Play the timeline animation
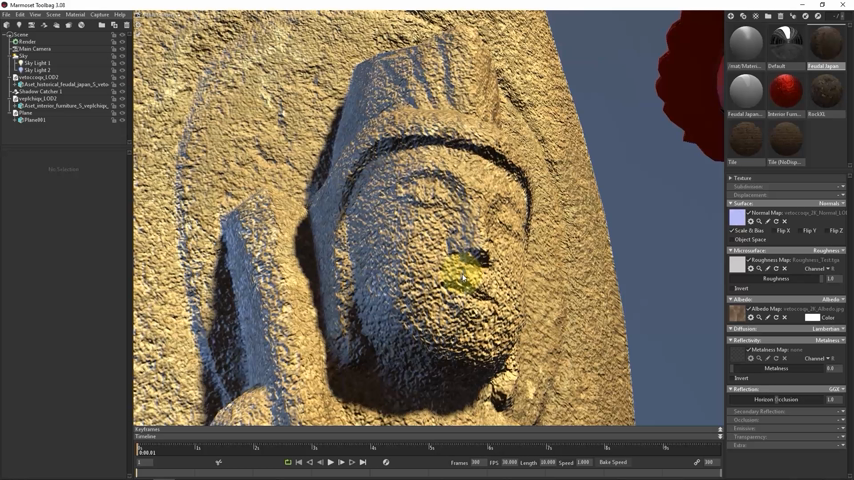Image resolution: width=854 pixels, height=480 pixels. 331,463
